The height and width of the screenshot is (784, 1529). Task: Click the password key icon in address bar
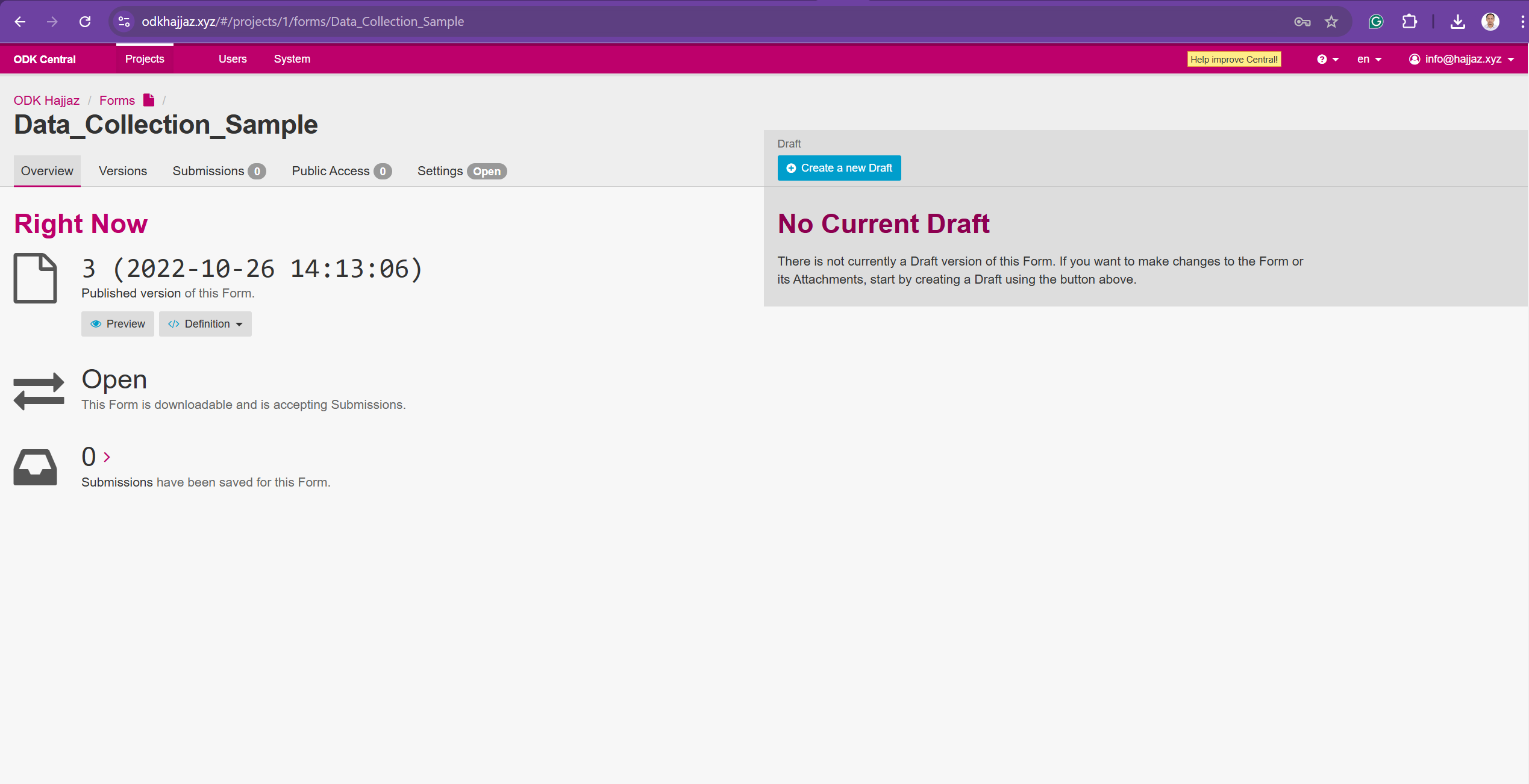click(1302, 22)
